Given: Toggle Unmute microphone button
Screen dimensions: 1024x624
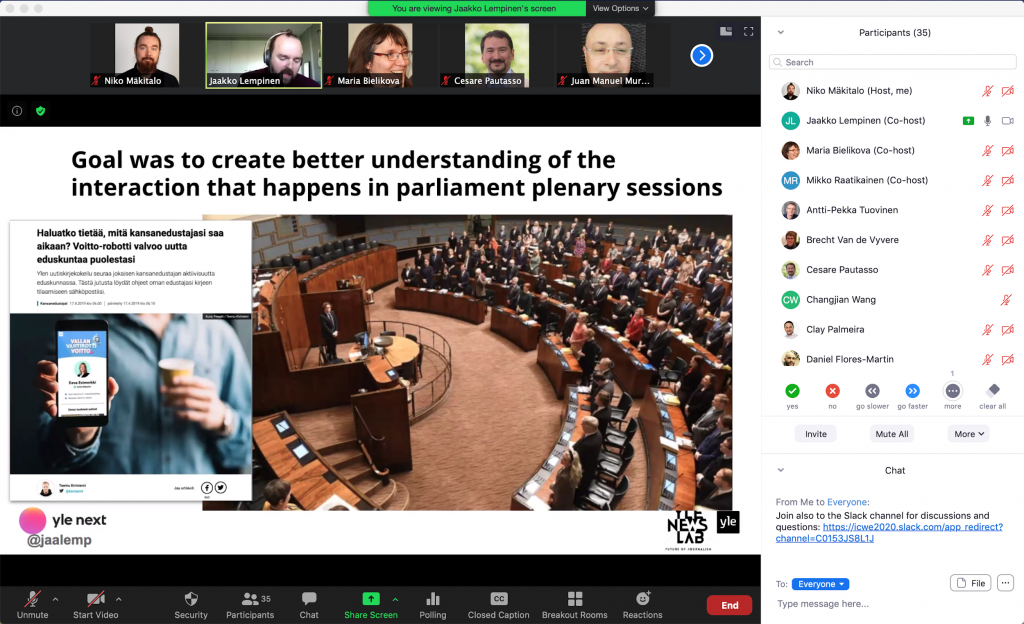Looking at the screenshot, I should click(x=32, y=599).
